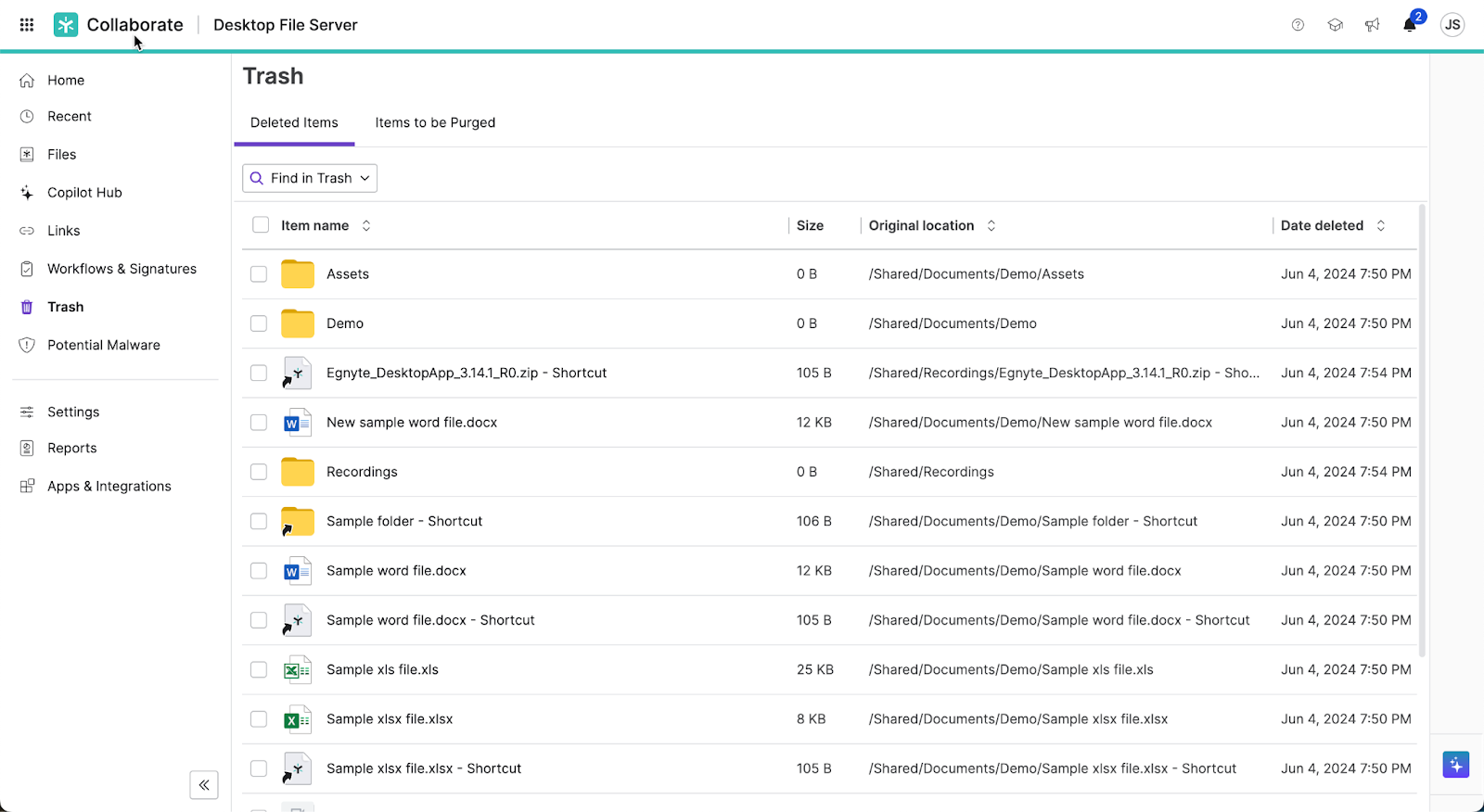Switch to Items to be Purged tab
The width and height of the screenshot is (1484, 812).
(435, 122)
